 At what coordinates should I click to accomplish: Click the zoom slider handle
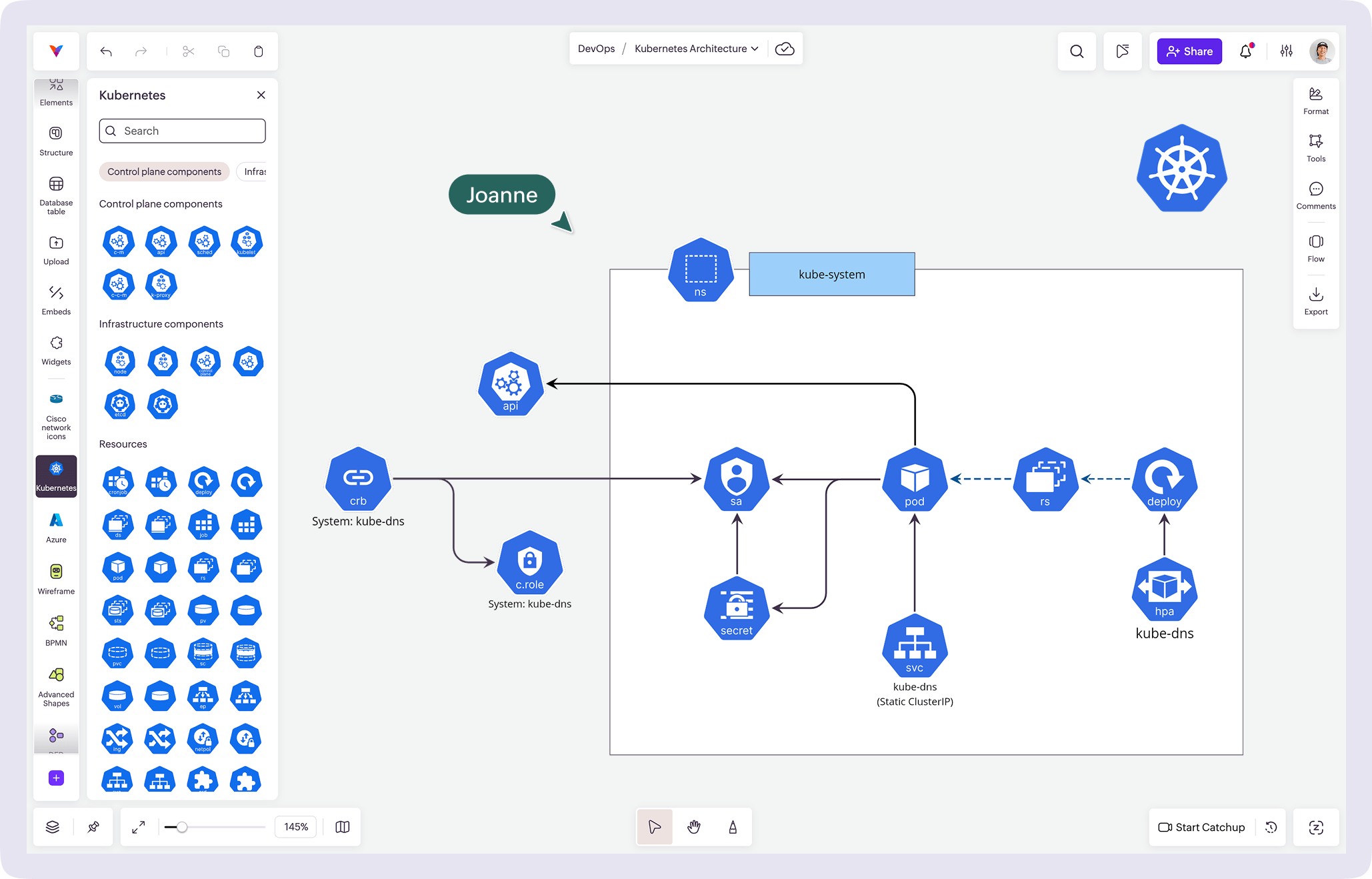(181, 827)
